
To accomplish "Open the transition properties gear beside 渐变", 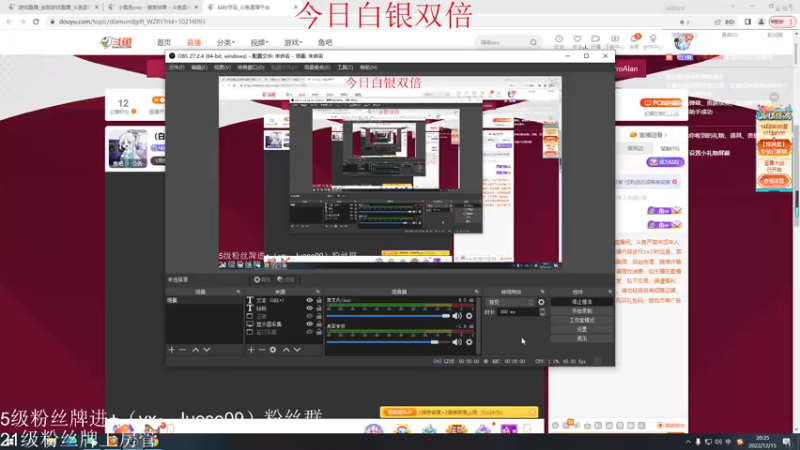I will [x=541, y=302].
